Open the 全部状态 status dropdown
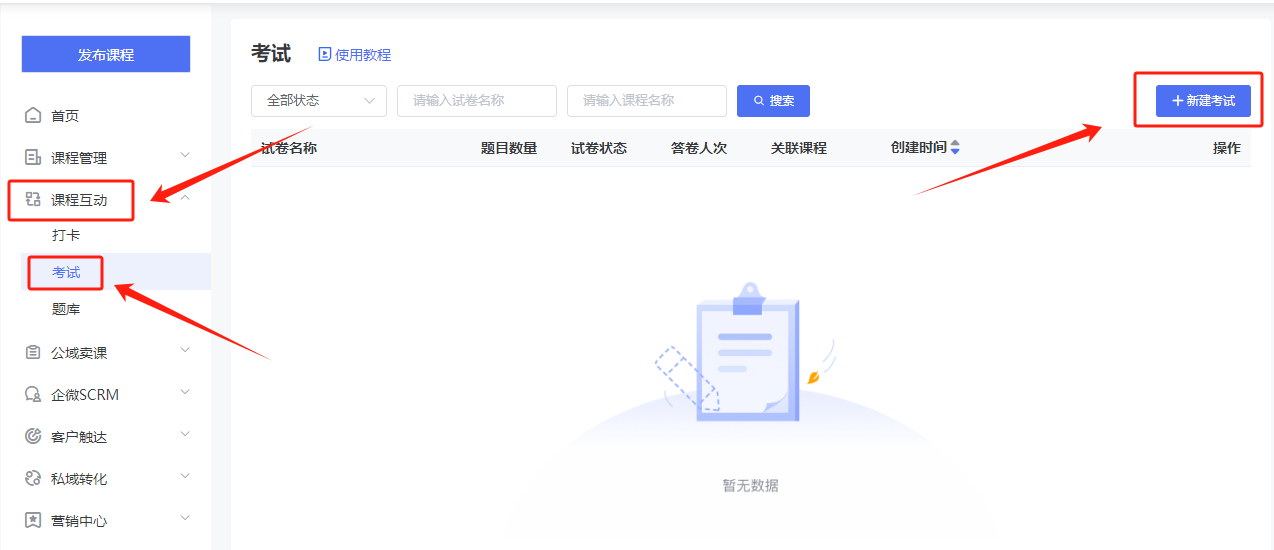This screenshot has height=550, width=1274. (x=318, y=101)
